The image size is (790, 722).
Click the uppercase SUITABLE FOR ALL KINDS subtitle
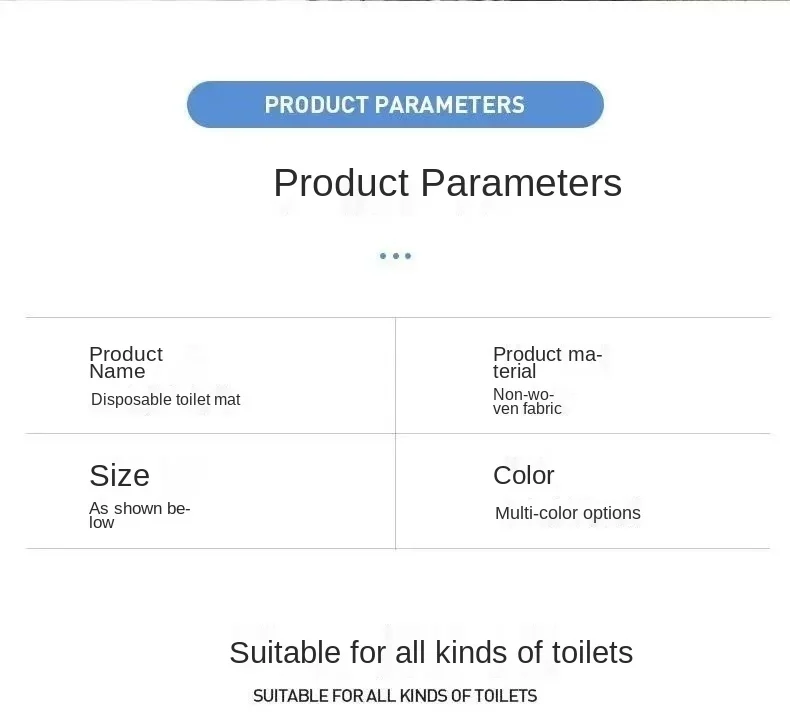tap(394, 696)
